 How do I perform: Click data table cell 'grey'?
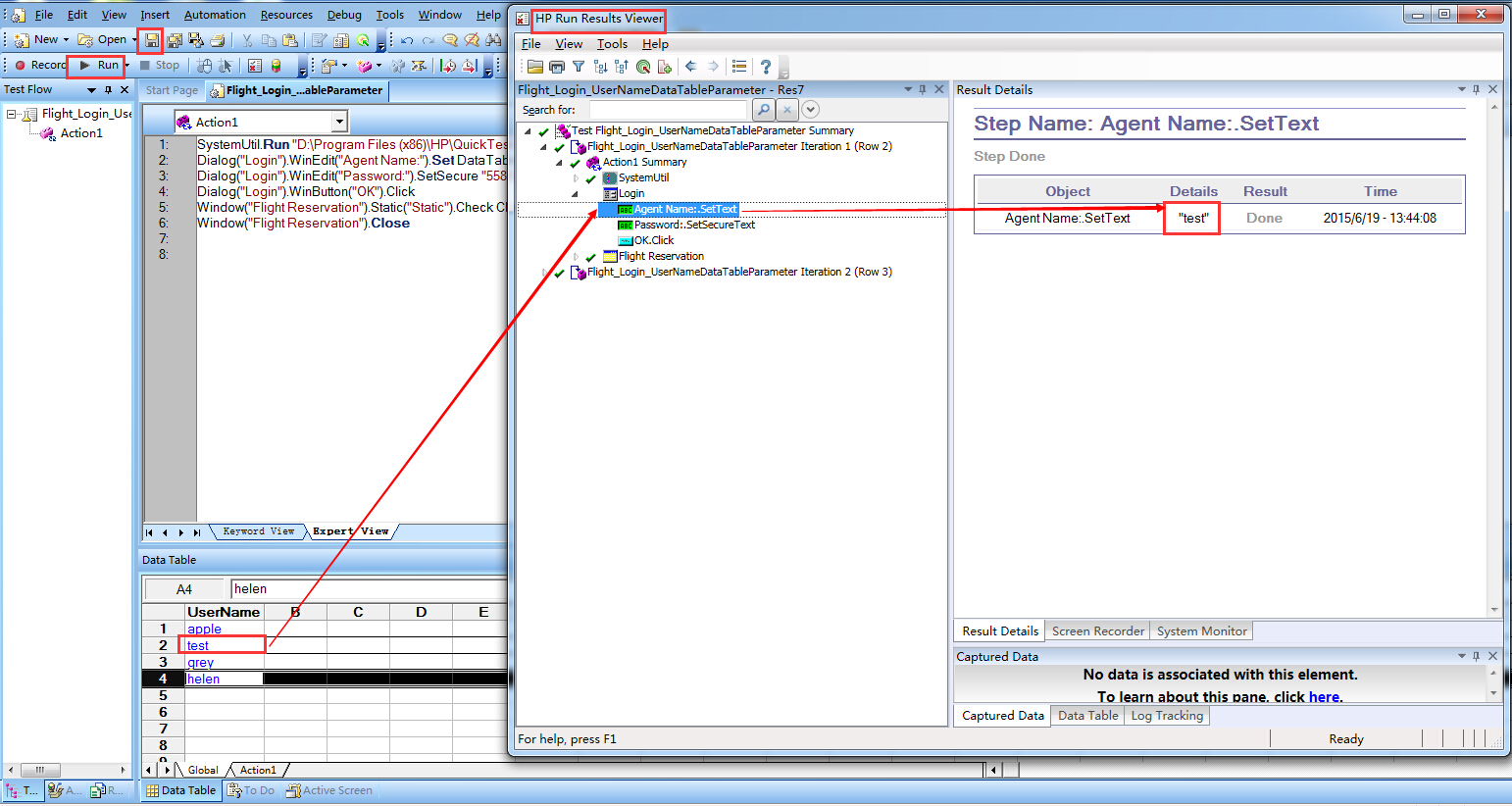pyautogui.click(x=225, y=662)
